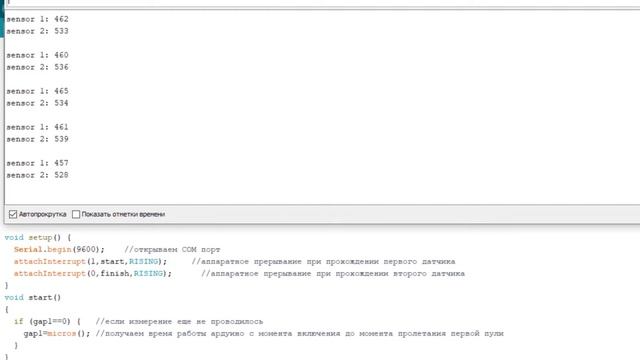
Task: Click the 'if (gap1==0) {' code line
Action: pyautogui.click(x=47, y=322)
